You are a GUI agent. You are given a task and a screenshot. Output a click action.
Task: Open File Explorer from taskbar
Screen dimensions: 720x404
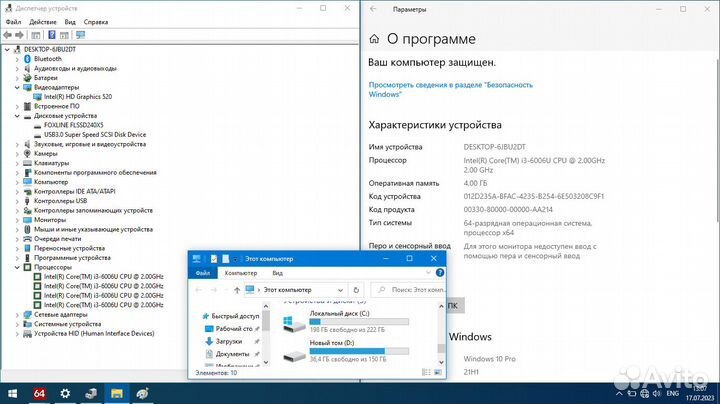[x=117, y=393]
